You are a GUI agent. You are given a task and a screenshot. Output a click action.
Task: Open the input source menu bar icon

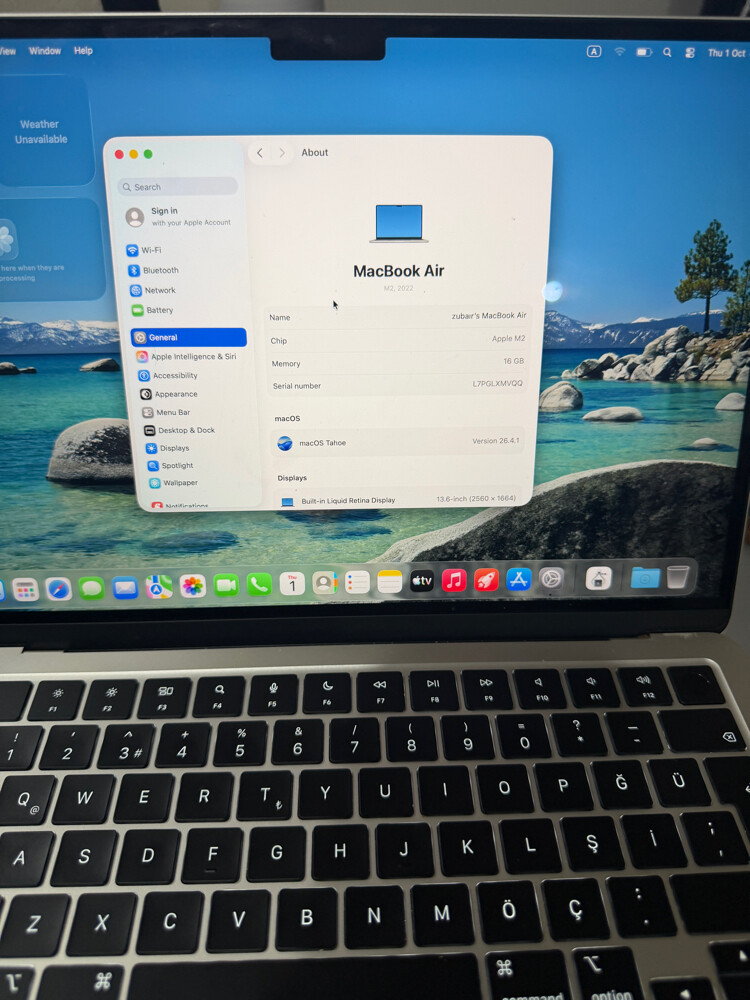(594, 52)
